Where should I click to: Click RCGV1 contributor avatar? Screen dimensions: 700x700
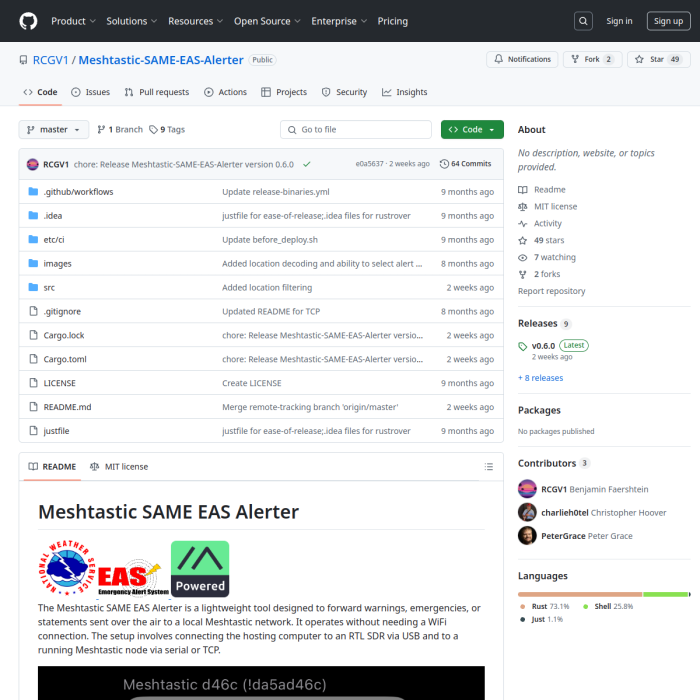tap(527, 489)
